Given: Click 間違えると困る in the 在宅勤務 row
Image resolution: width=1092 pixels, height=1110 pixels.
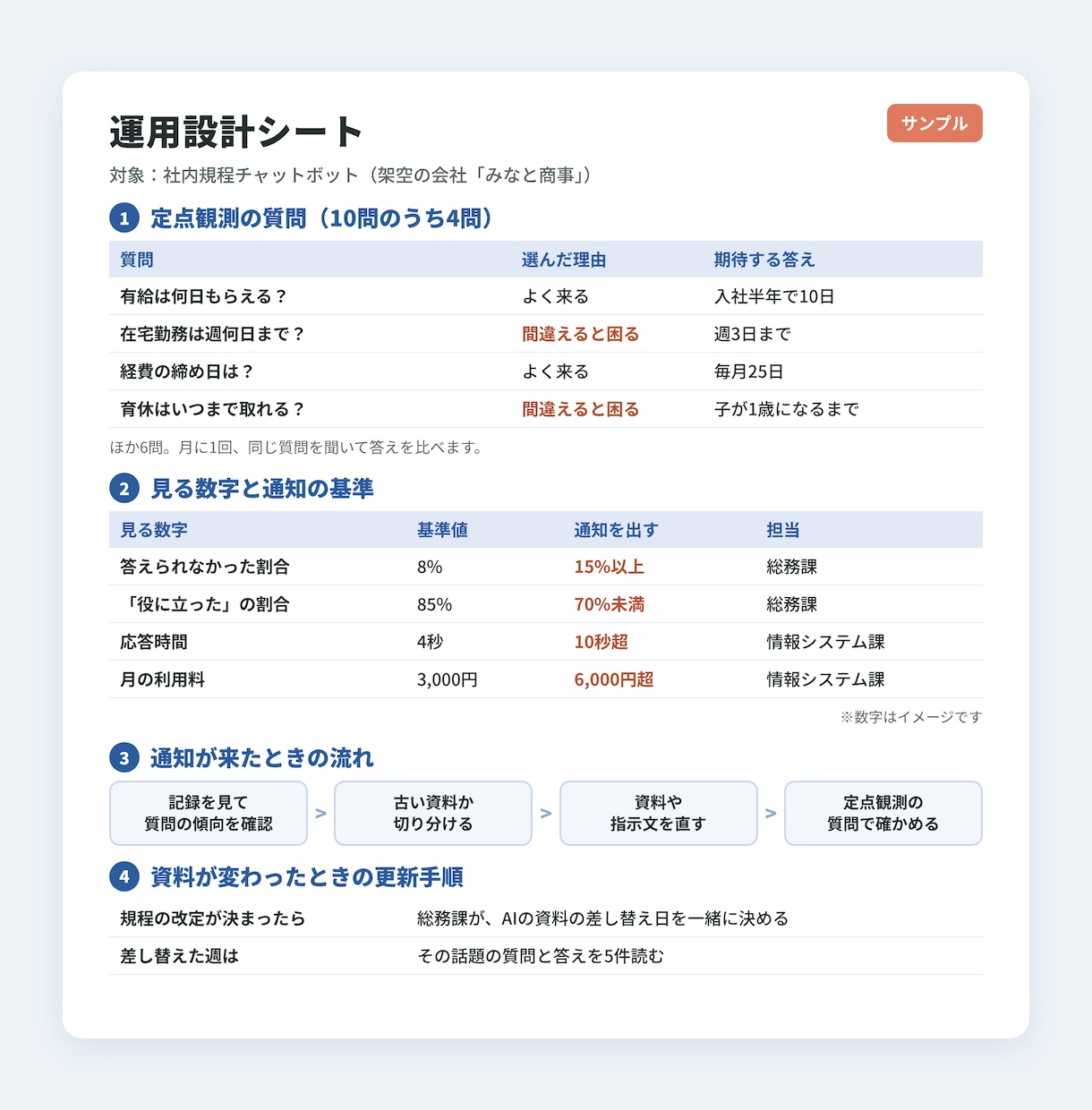Looking at the screenshot, I should point(581,334).
